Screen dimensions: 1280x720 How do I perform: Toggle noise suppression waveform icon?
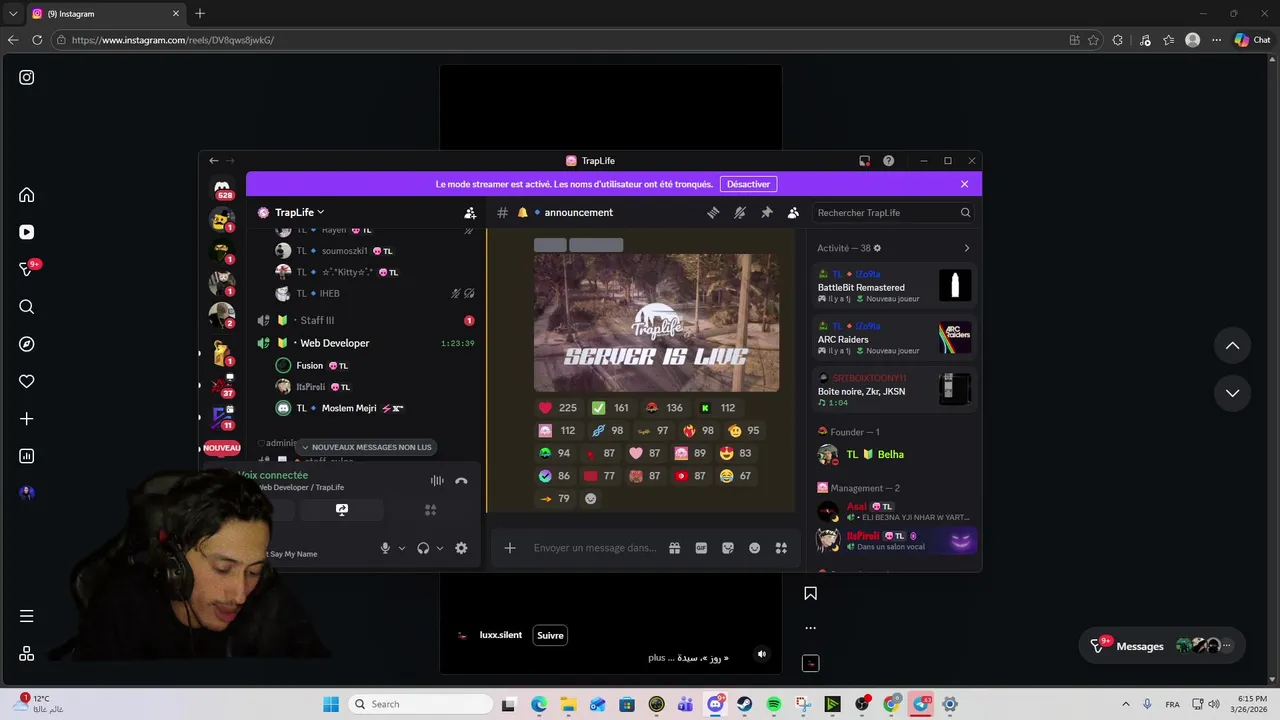[x=437, y=481]
